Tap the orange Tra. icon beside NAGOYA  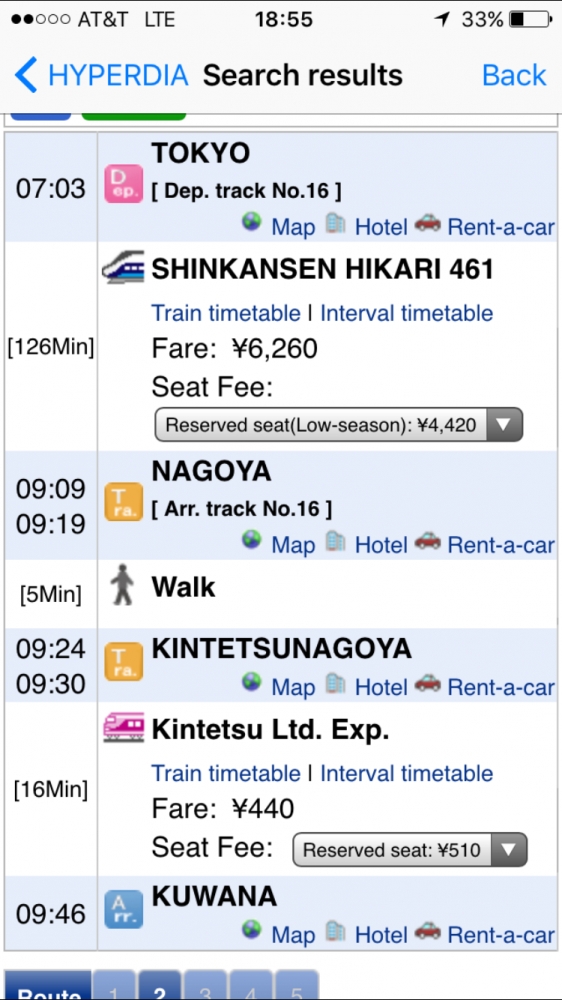[123, 502]
